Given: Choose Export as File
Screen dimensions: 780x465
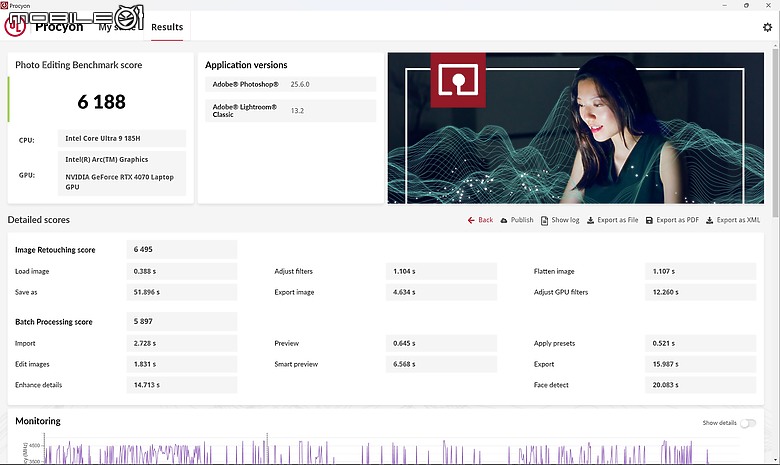Looking at the screenshot, I should point(617,220).
